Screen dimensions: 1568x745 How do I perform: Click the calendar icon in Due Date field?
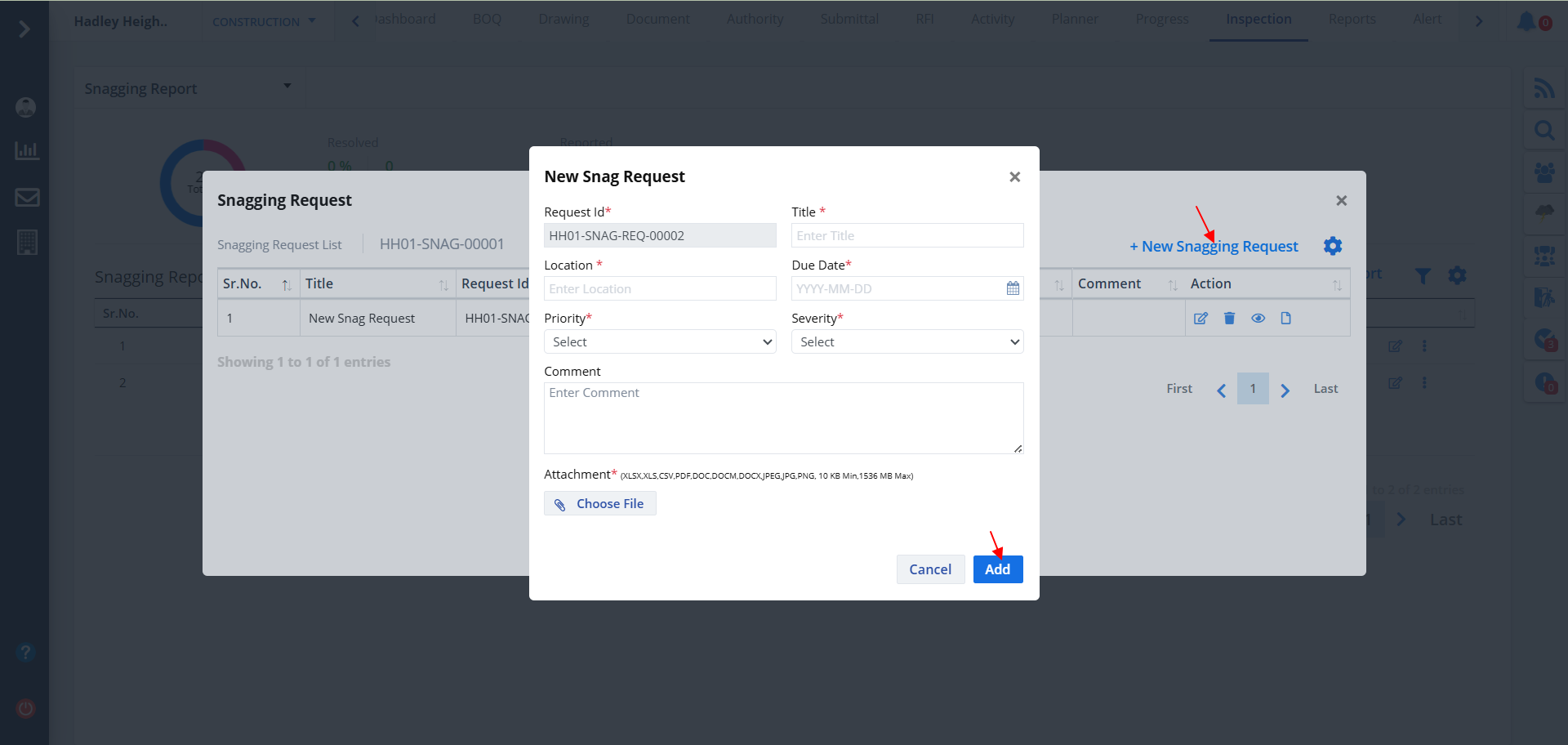1013,288
